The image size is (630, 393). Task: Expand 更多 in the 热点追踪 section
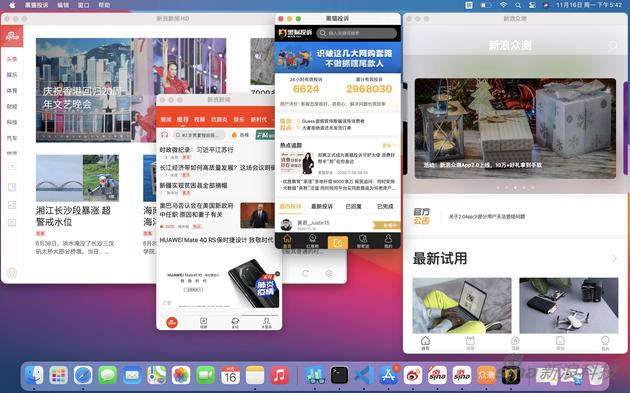point(388,145)
